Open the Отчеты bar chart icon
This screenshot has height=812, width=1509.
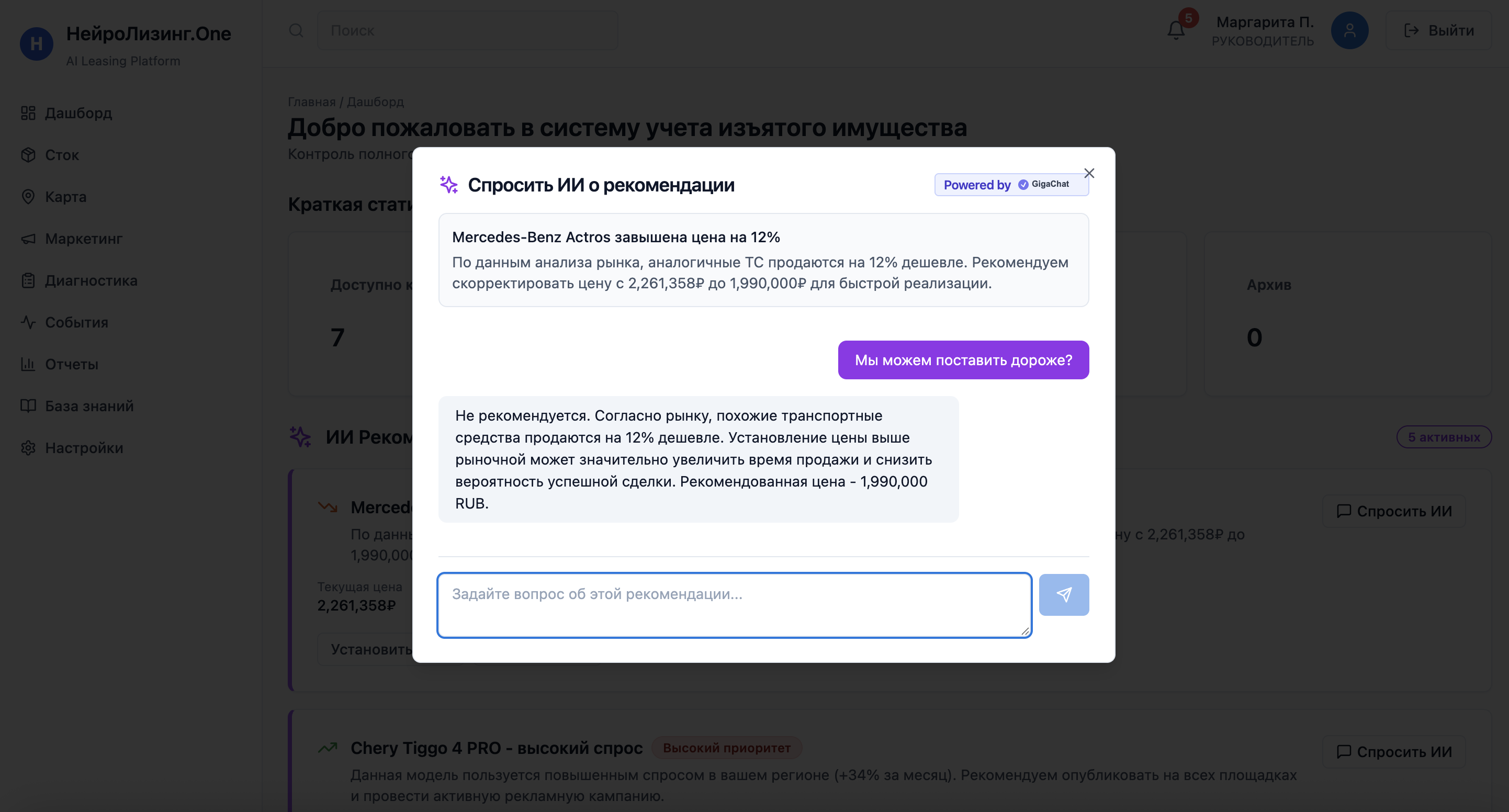pyautogui.click(x=29, y=364)
